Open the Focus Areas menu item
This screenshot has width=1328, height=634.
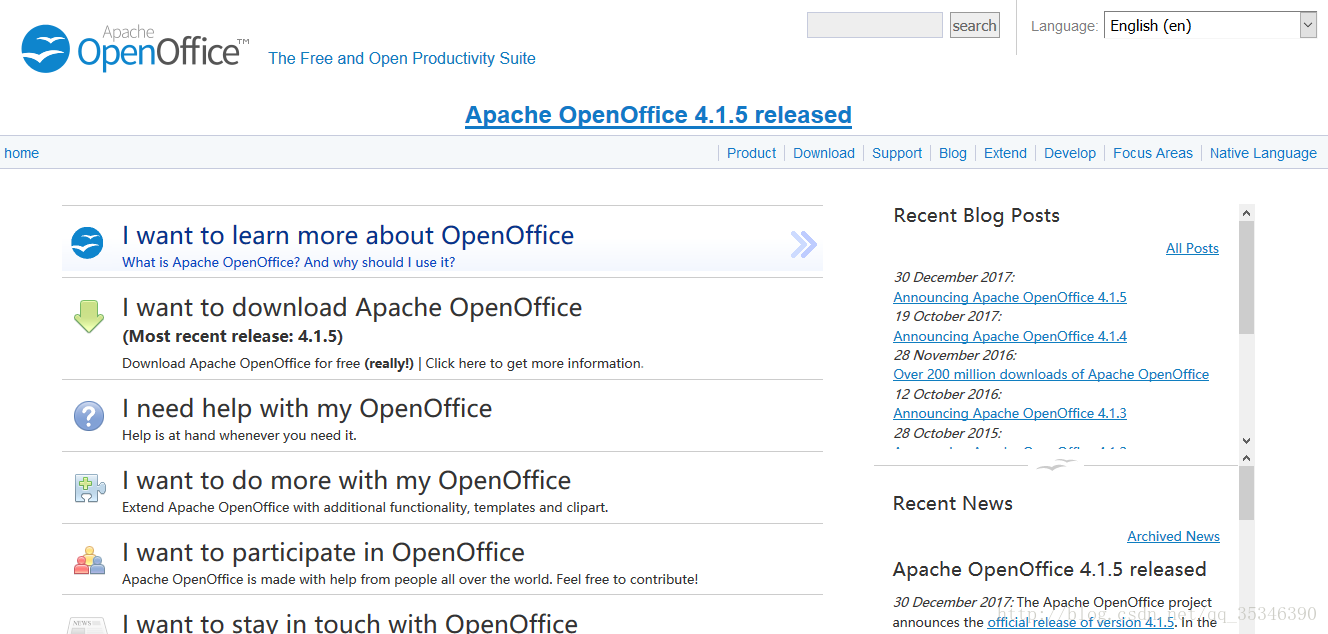tap(1153, 153)
